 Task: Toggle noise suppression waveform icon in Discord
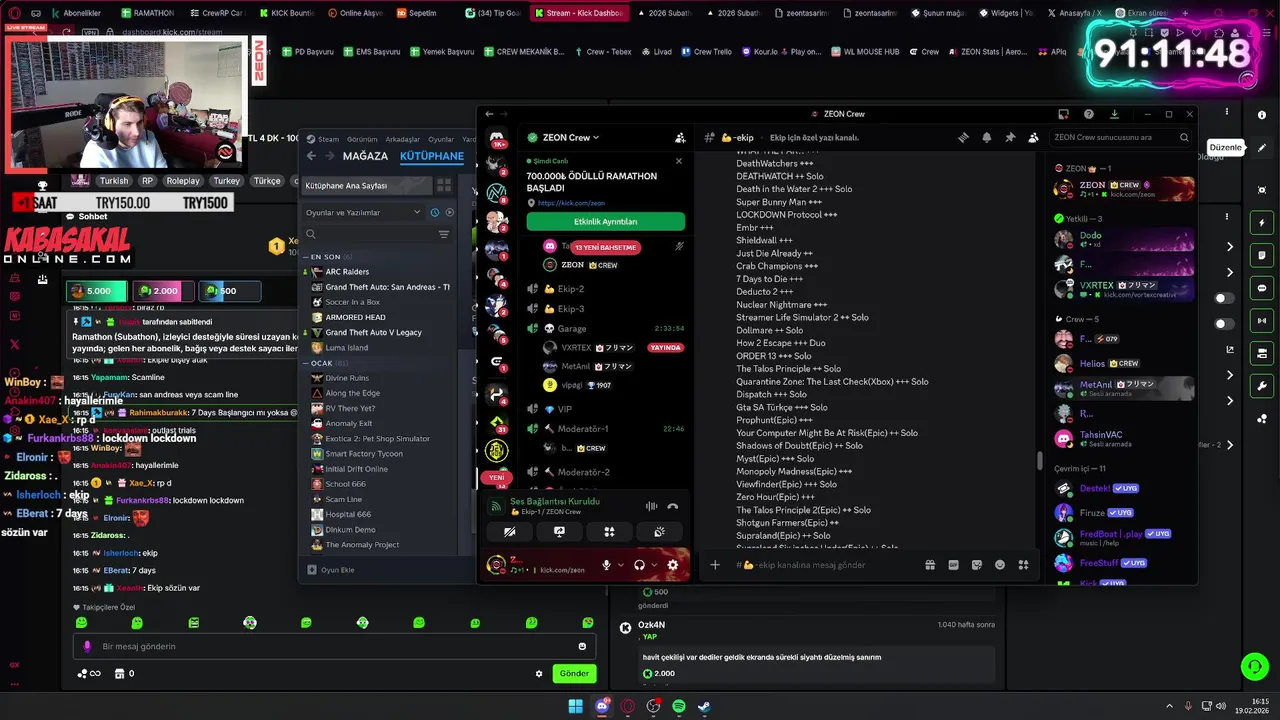tap(651, 507)
